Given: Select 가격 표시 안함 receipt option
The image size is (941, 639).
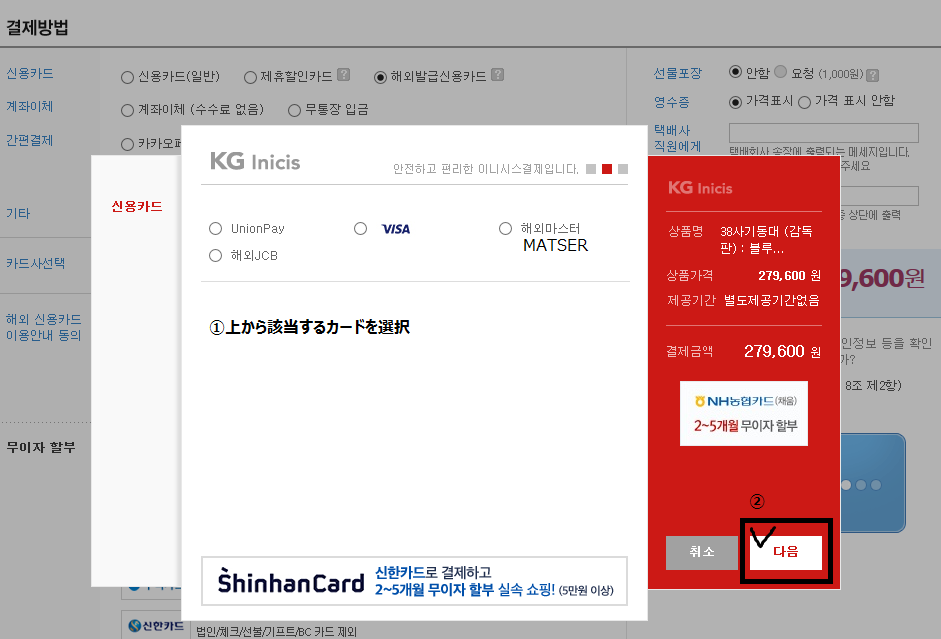Looking at the screenshot, I should pos(804,102).
